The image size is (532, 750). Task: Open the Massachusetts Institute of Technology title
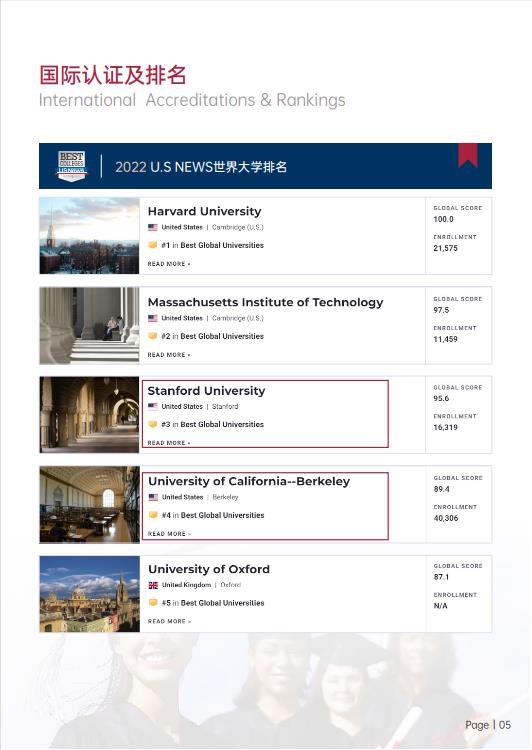(266, 302)
